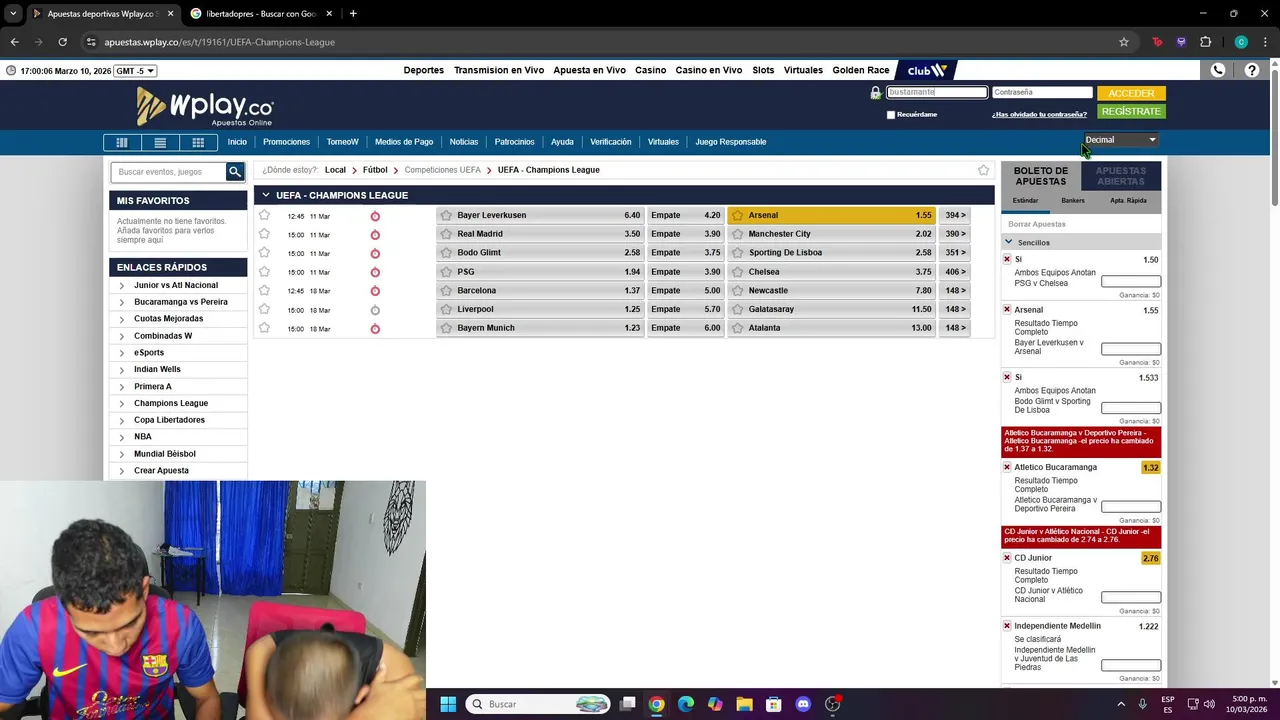Open File Explorer from the taskbar

click(744, 704)
